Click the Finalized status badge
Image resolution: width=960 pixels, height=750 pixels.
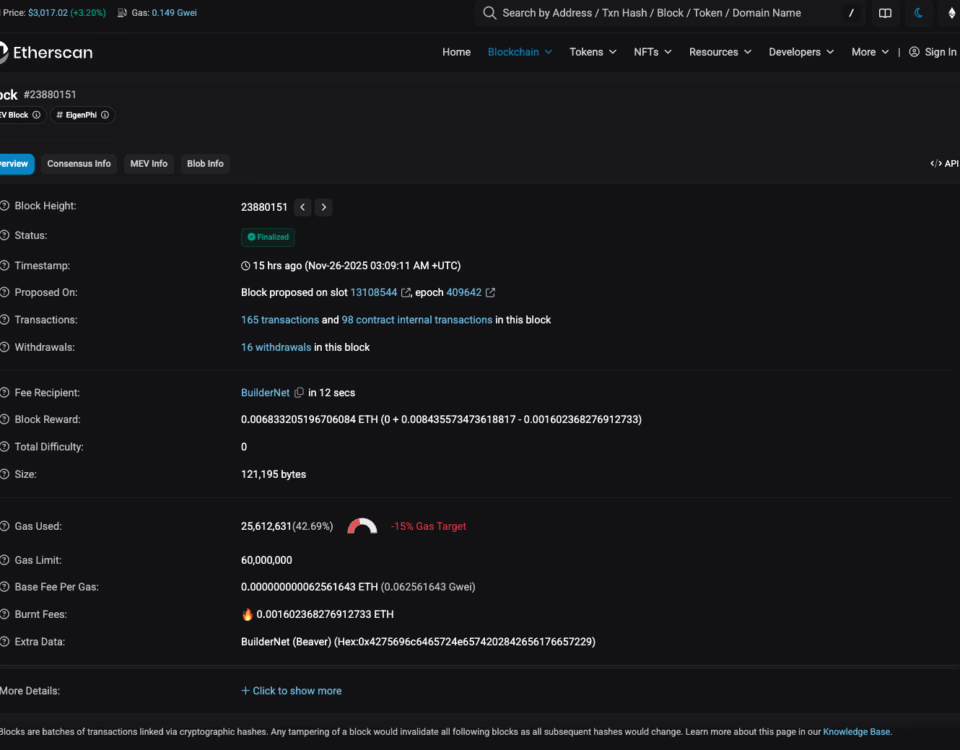(x=267, y=237)
